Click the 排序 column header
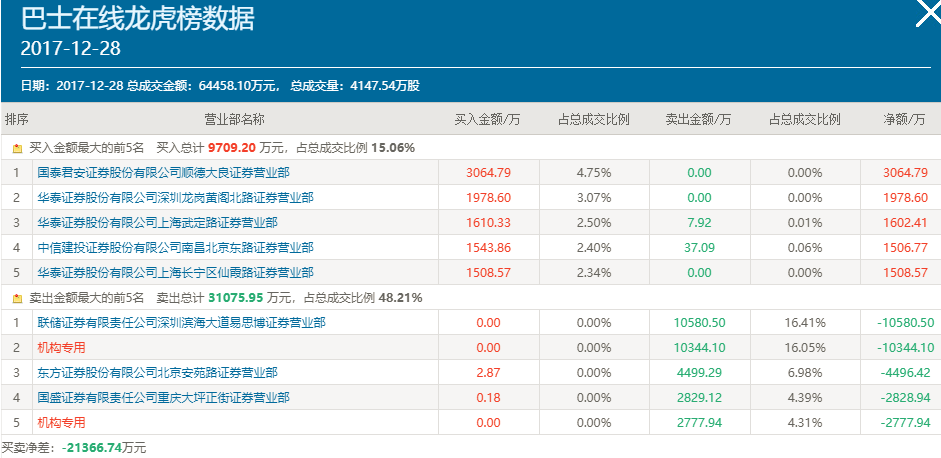941x458 pixels. (x=17, y=119)
